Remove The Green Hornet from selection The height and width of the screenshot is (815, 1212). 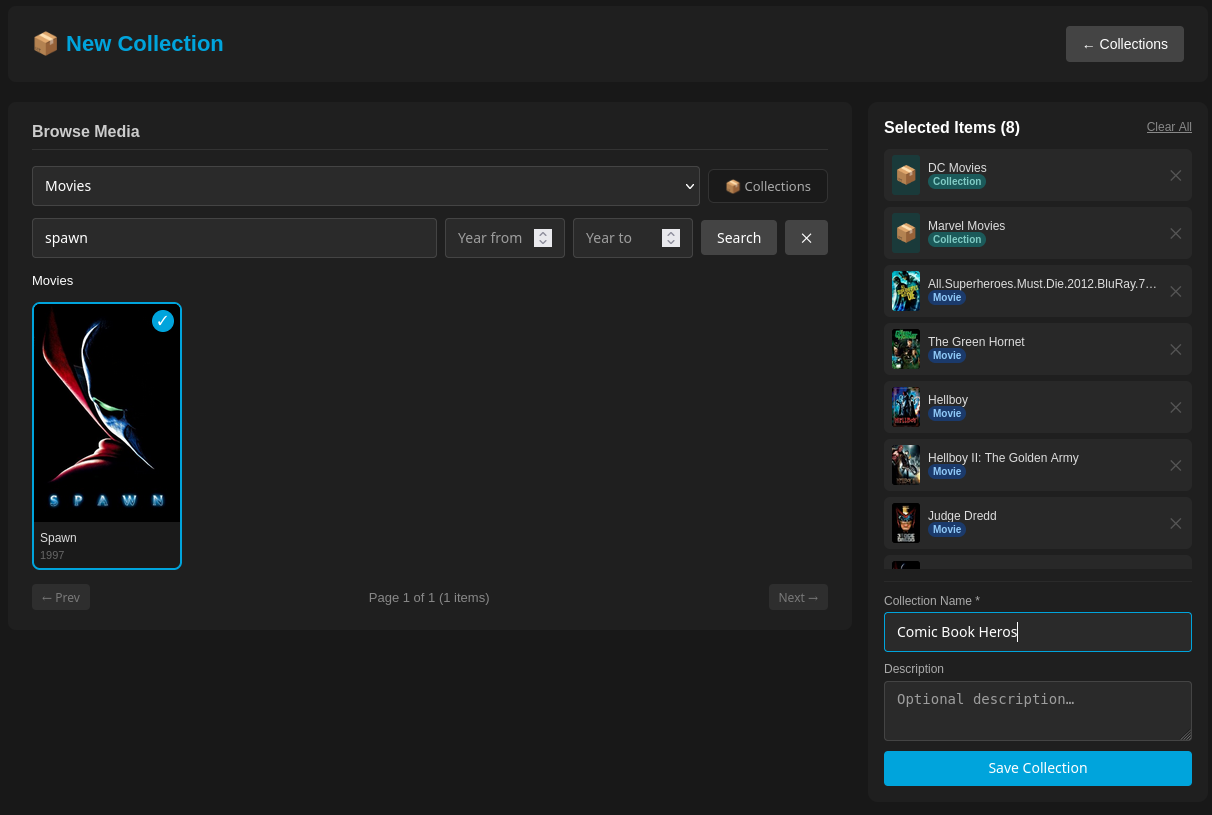click(1176, 349)
